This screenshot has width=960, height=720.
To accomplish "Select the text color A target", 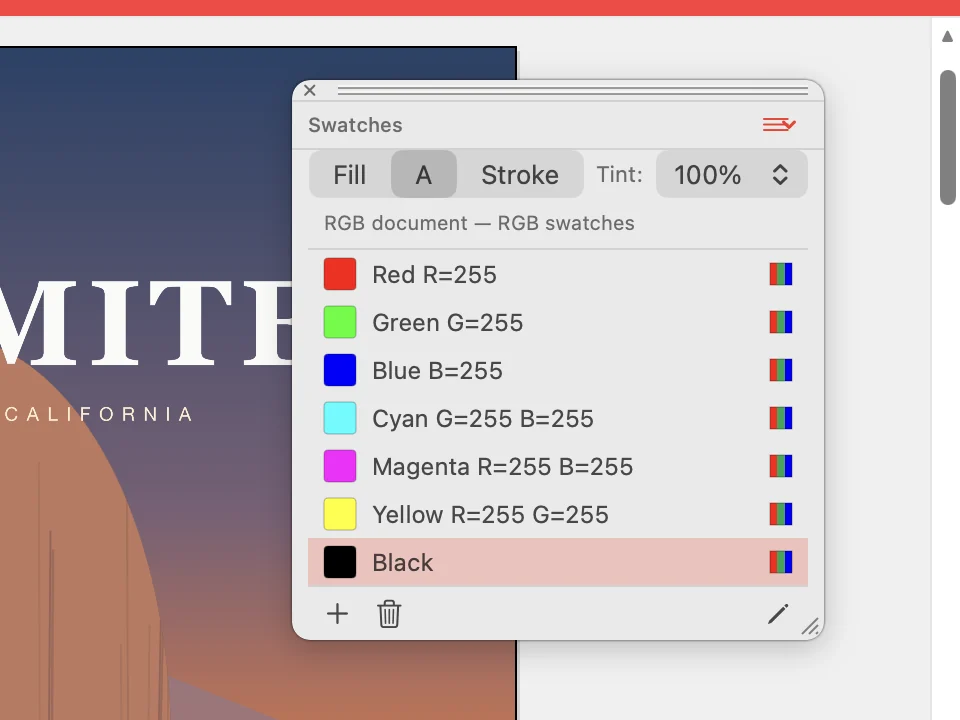I will [x=424, y=174].
